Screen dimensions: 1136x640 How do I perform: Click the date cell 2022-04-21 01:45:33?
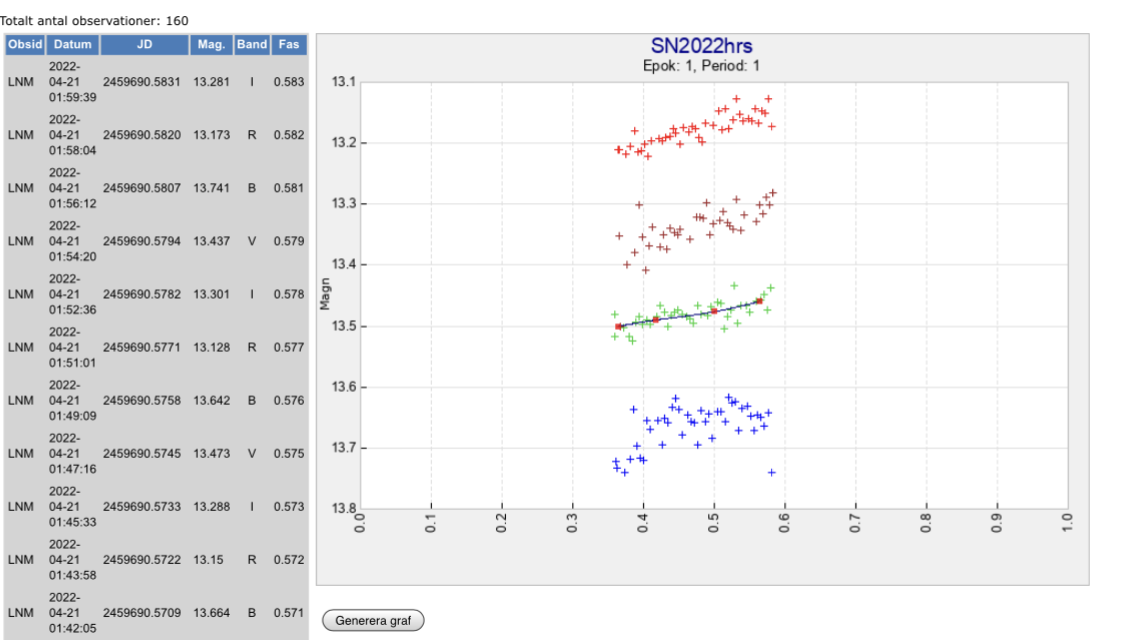[x=73, y=506]
